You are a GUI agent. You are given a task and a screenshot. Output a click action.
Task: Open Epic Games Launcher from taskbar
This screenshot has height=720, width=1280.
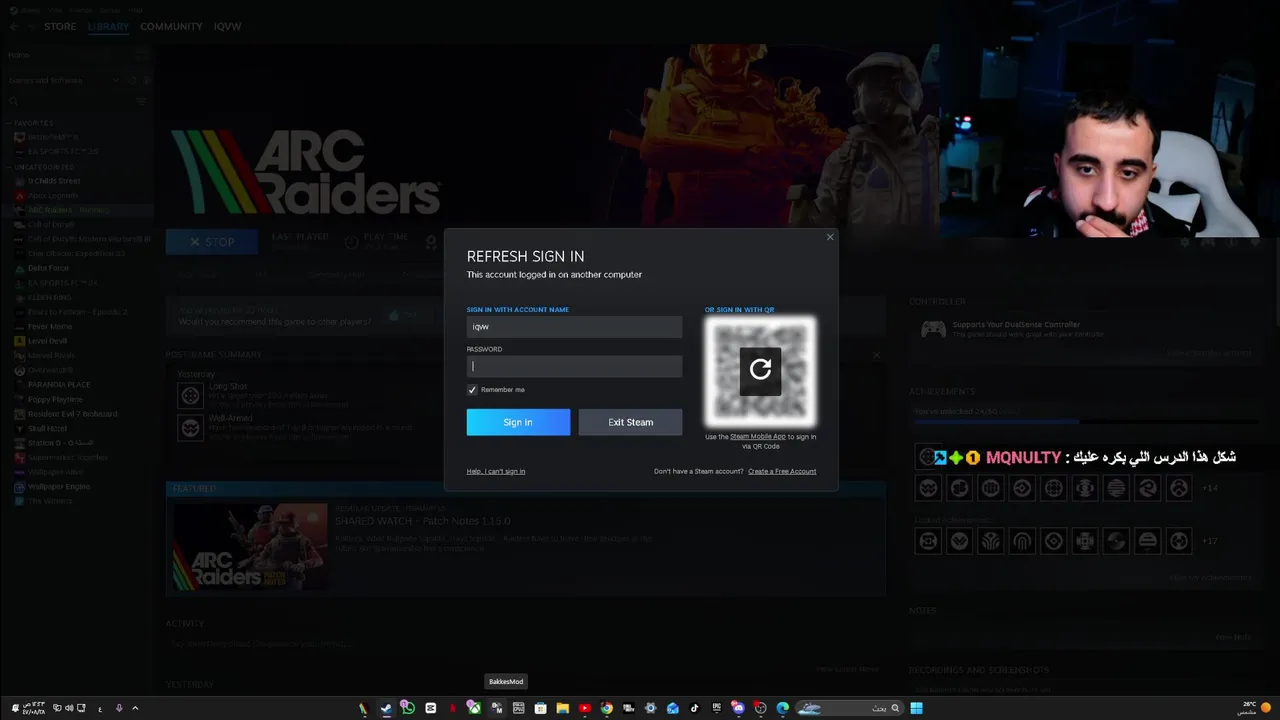[717, 708]
